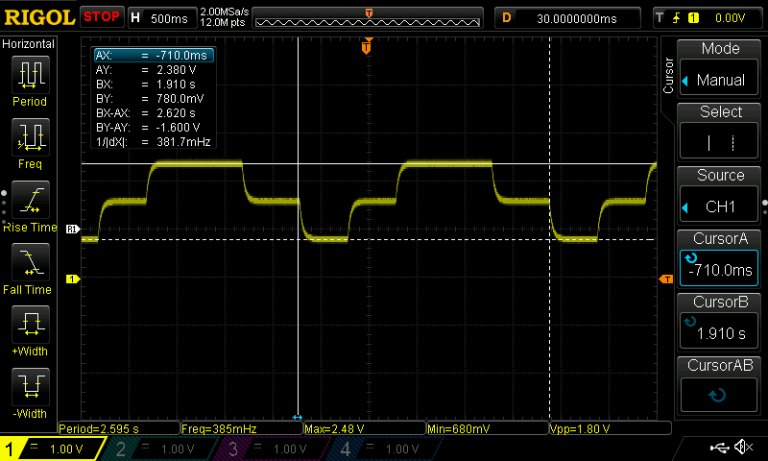Viewport: 768px width, 461px height.
Task: Open the cursor Select option menu
Action: (719, 132)
